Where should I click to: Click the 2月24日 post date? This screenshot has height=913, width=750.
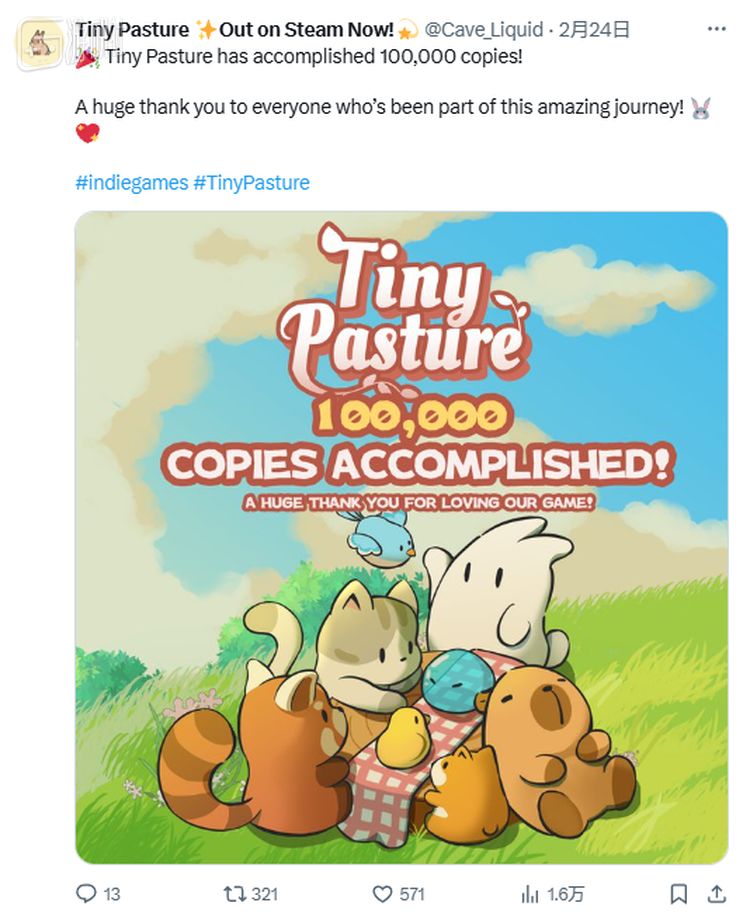tap(594, 31)
